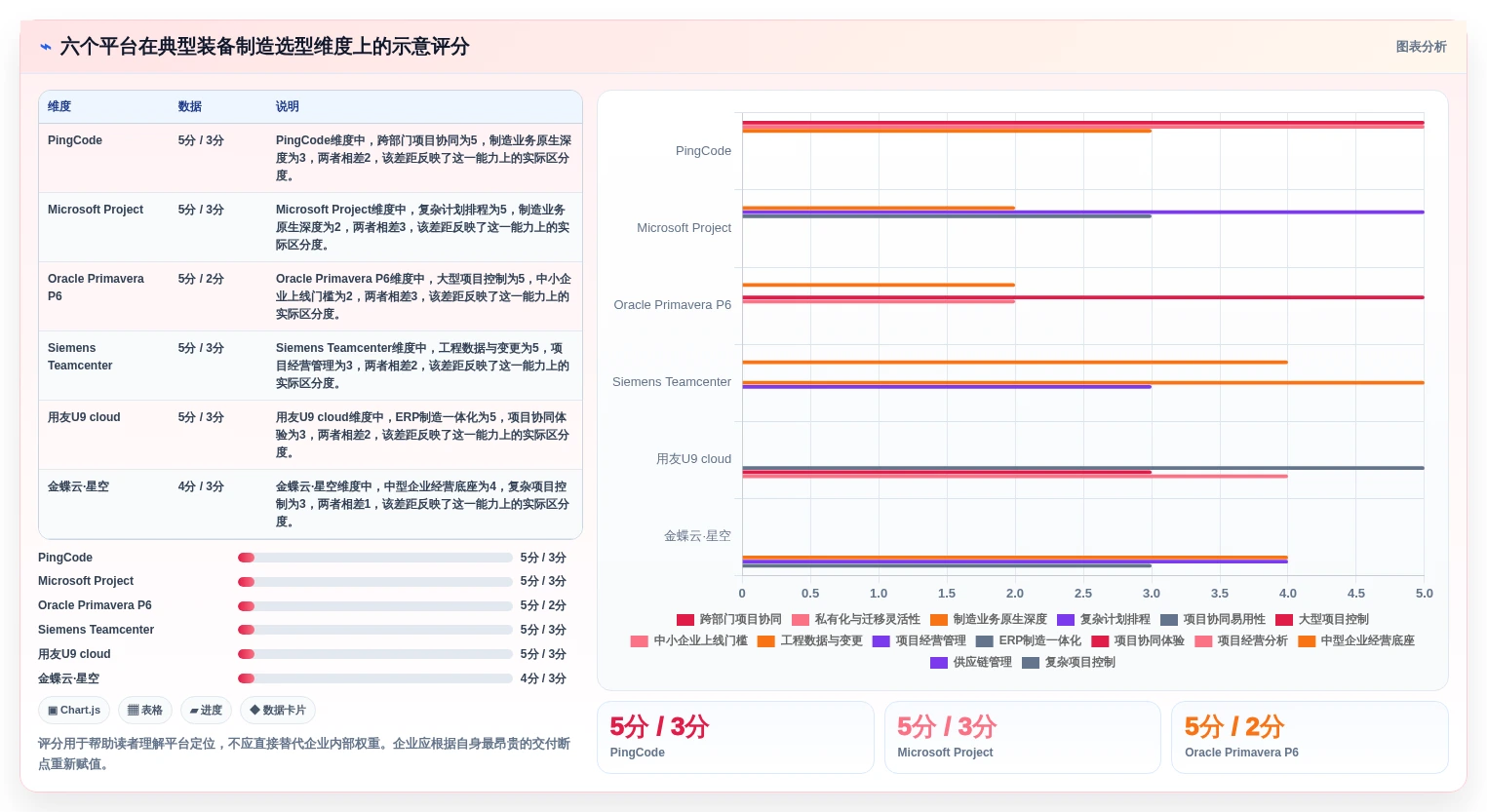Click the 5分 / 2分 value in Oracle table row
This screenshot has height=812, width=1487.
201,279
